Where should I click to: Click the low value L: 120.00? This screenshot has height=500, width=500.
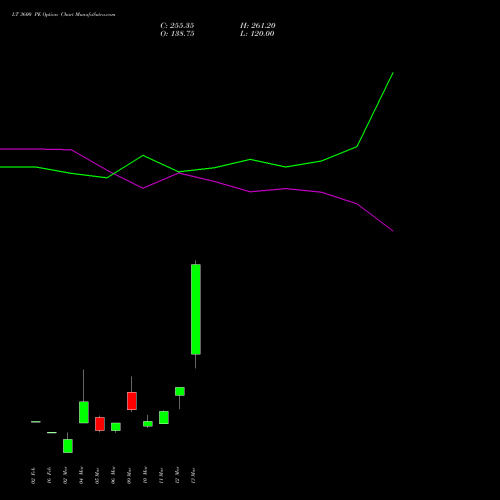pos(257,34)
